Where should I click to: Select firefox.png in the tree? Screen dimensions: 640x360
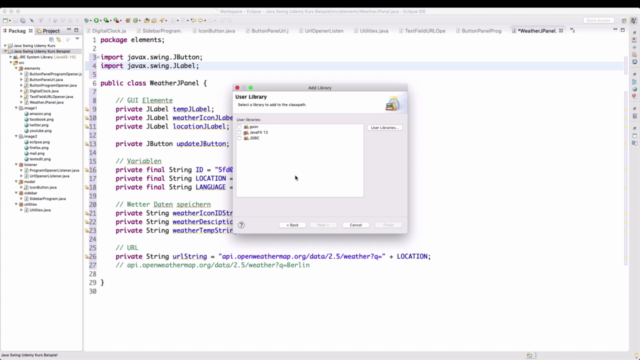click(38, 148)
